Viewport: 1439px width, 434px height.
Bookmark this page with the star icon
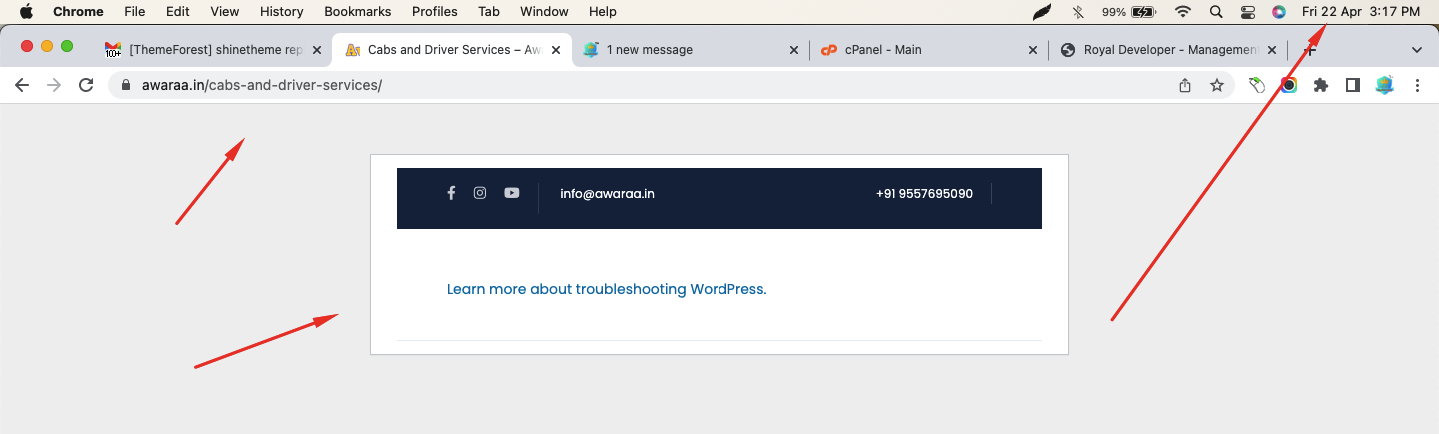click(1217, 85)
